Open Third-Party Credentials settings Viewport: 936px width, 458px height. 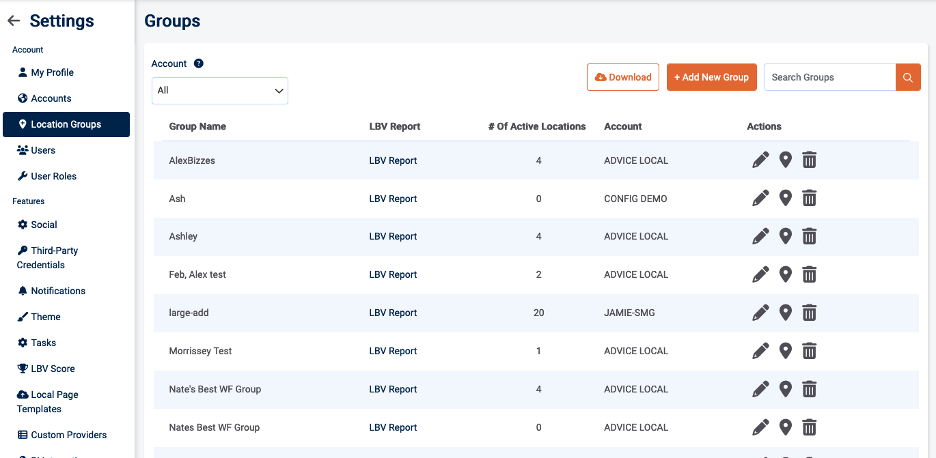[x=47, y=258]
